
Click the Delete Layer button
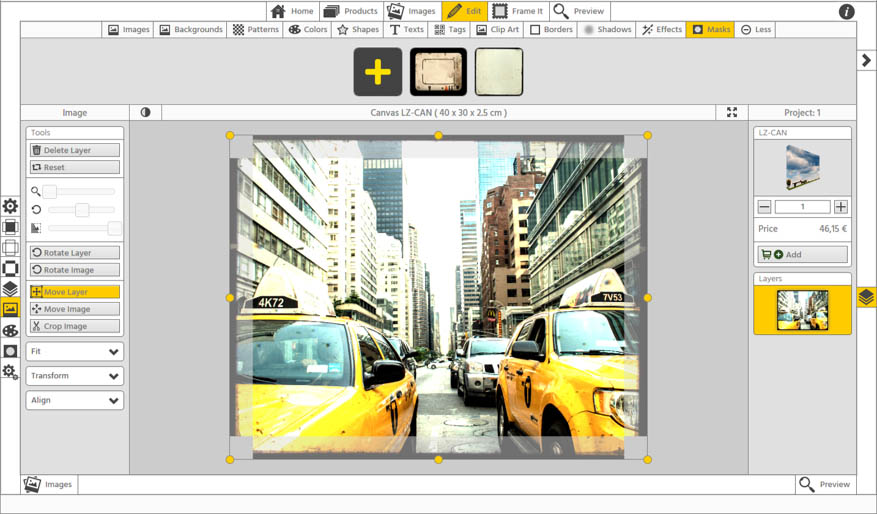tap(74, 150)
